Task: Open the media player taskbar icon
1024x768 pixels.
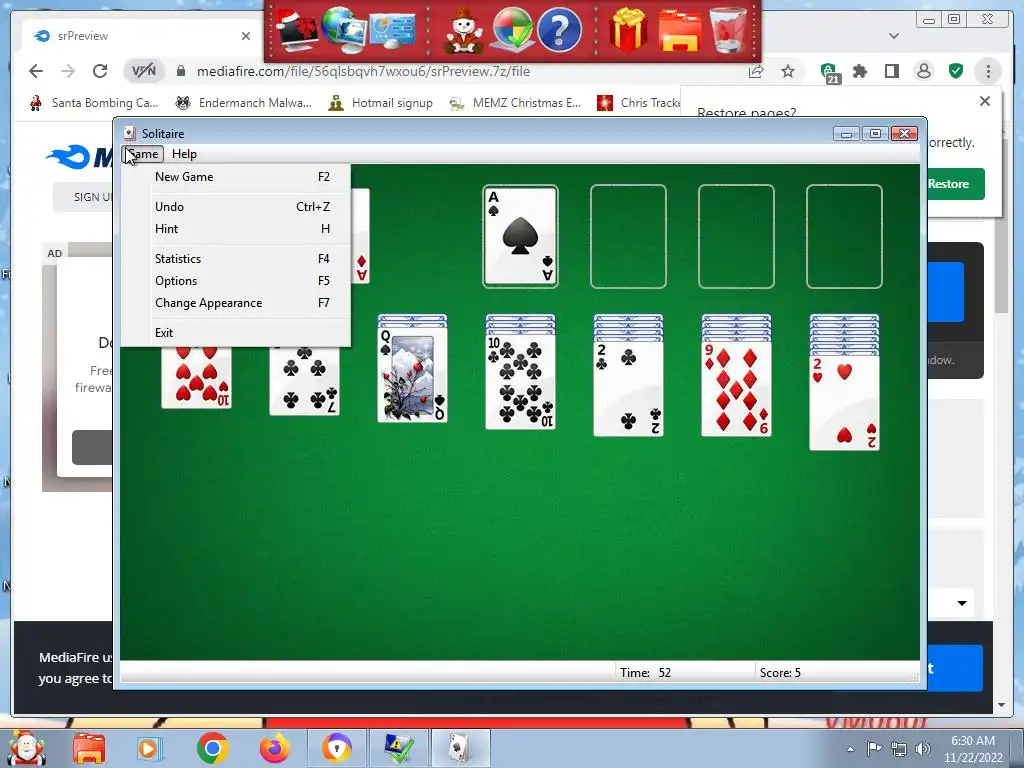Action: (148, 749)
